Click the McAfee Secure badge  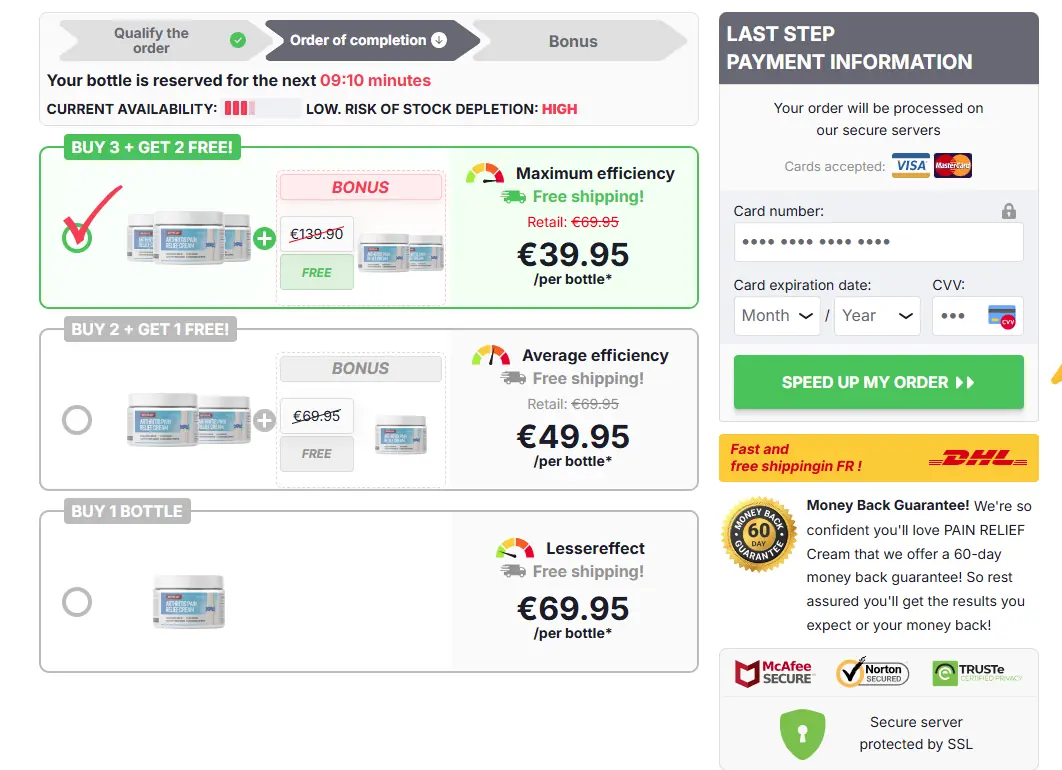pos(775,672)
